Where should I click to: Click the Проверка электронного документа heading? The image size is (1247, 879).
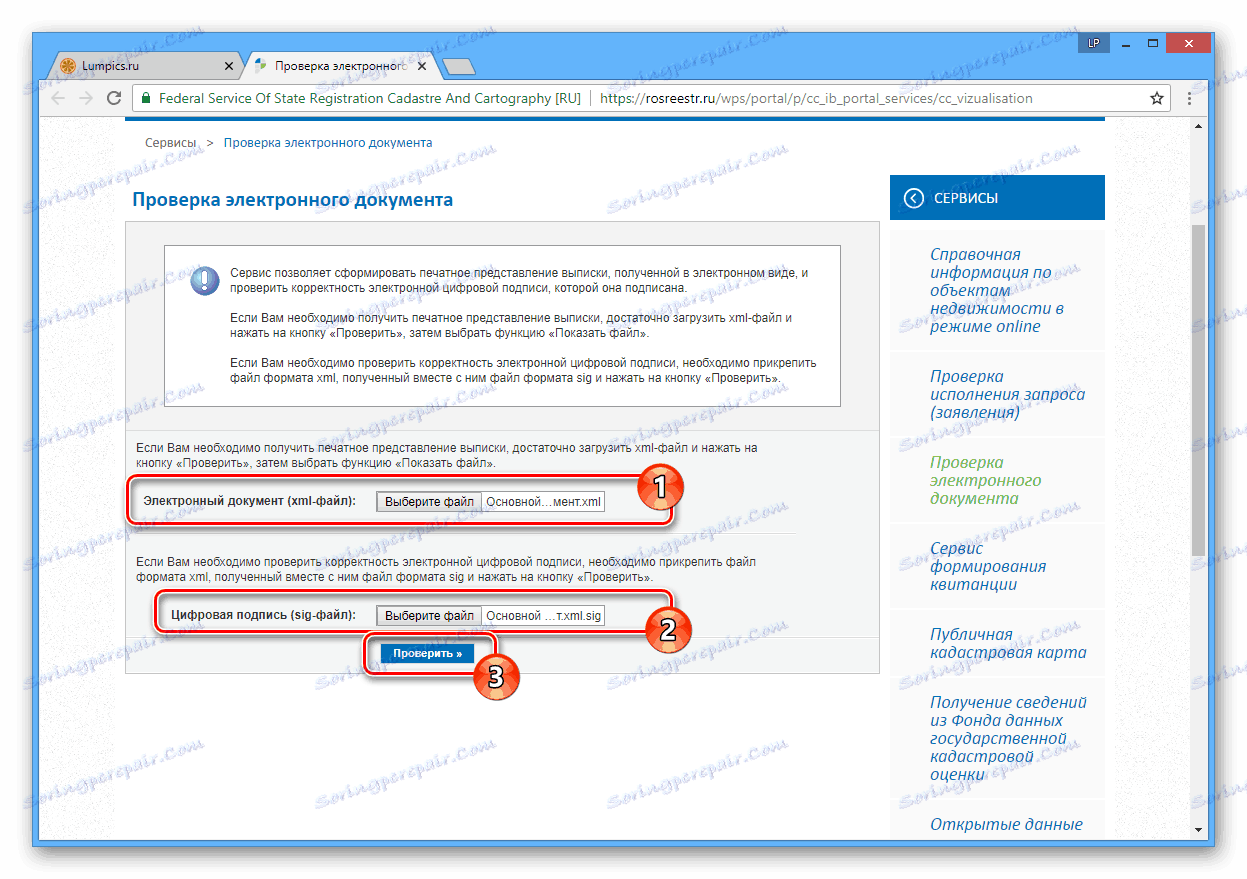click(292, 200)
